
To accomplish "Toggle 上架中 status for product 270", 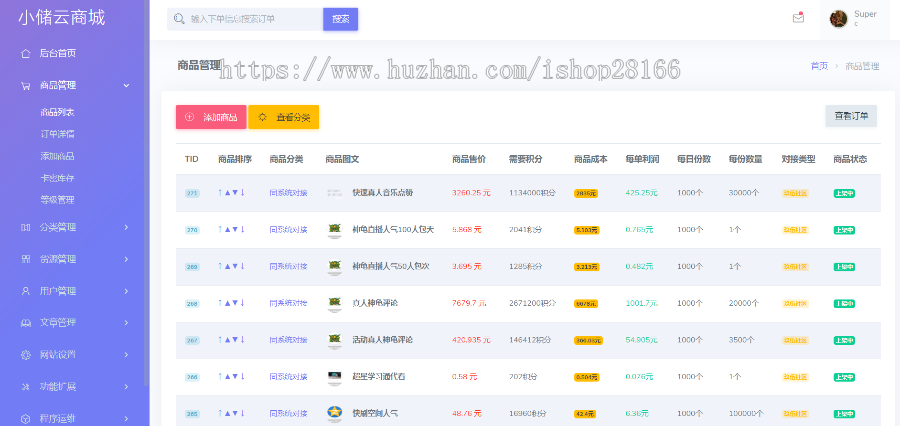I will (844, 230).
